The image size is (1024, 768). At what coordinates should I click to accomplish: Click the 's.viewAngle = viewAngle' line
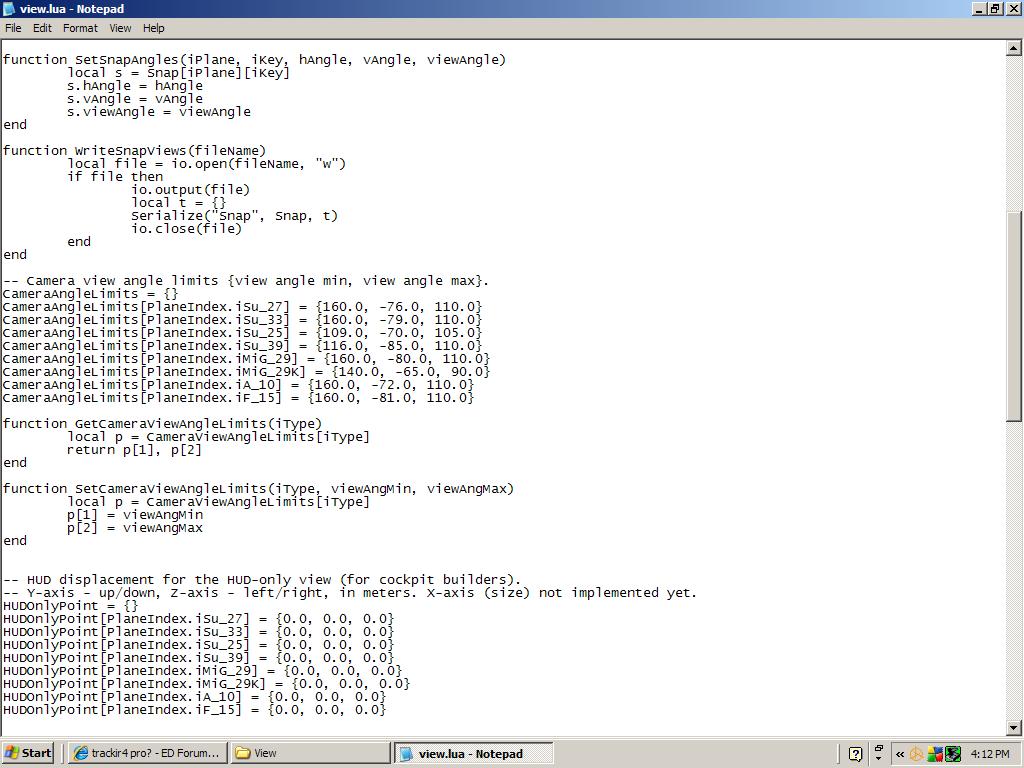[159, 112]
